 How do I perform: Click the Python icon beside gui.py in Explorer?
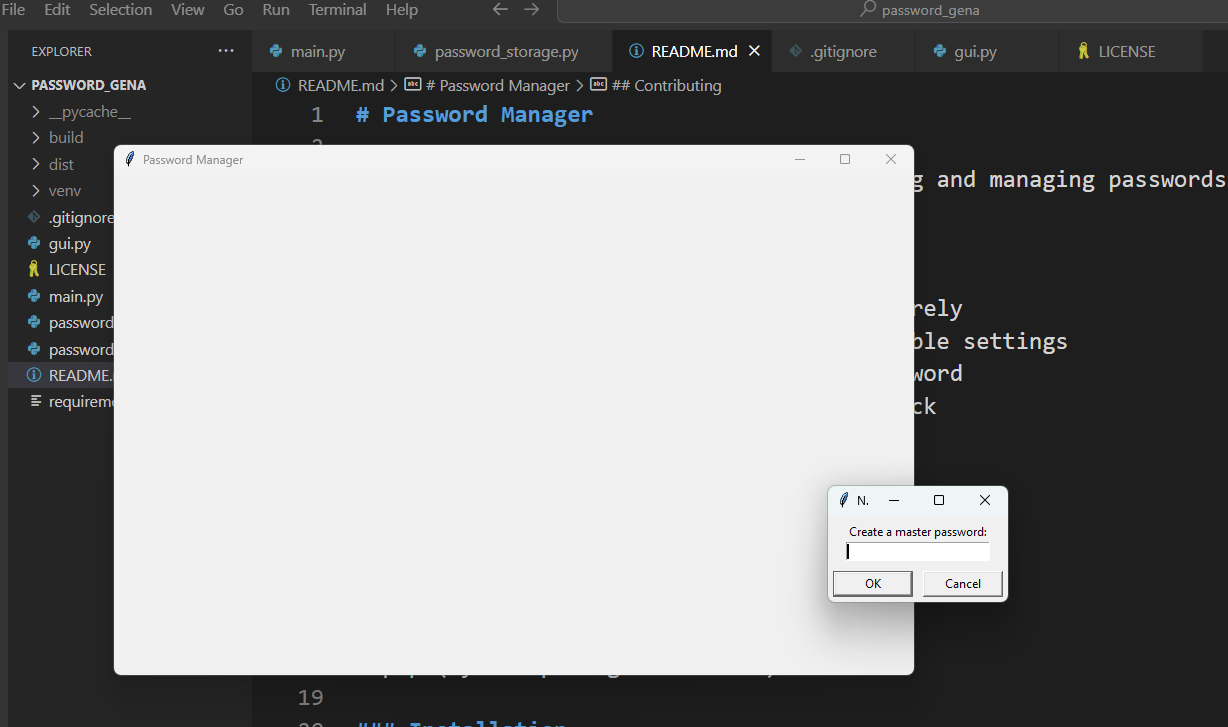(x=35, y=243)
